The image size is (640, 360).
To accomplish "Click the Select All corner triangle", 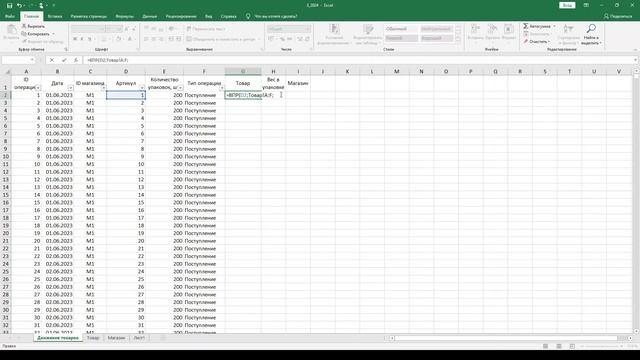I will pyautogui.click(x=7, y=72).
